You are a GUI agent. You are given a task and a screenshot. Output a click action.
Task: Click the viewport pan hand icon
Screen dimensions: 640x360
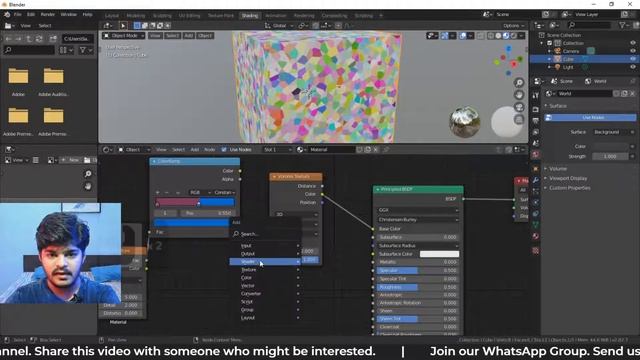pos(519,95)
